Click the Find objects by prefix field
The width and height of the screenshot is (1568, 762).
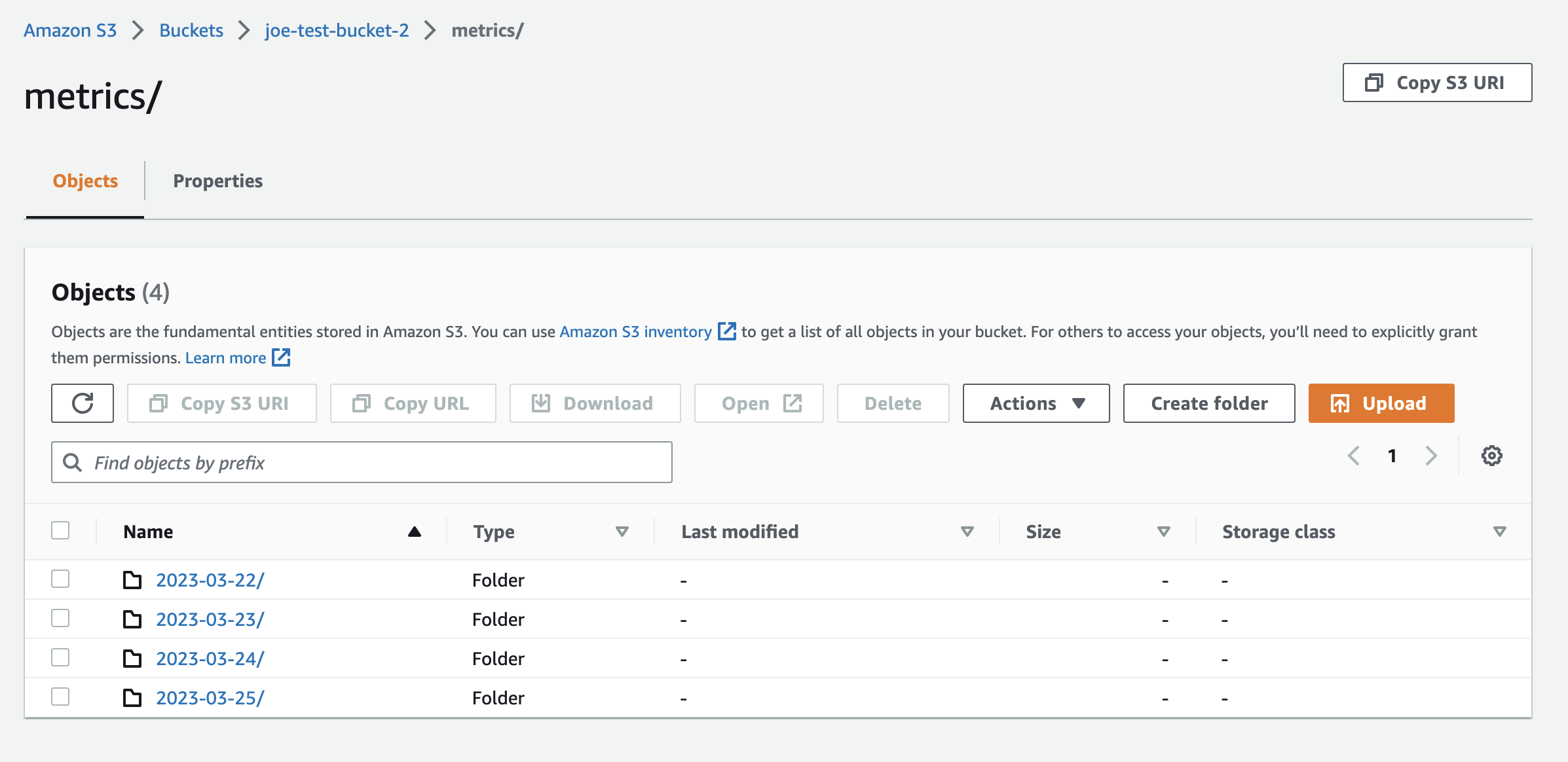[362, 462]
